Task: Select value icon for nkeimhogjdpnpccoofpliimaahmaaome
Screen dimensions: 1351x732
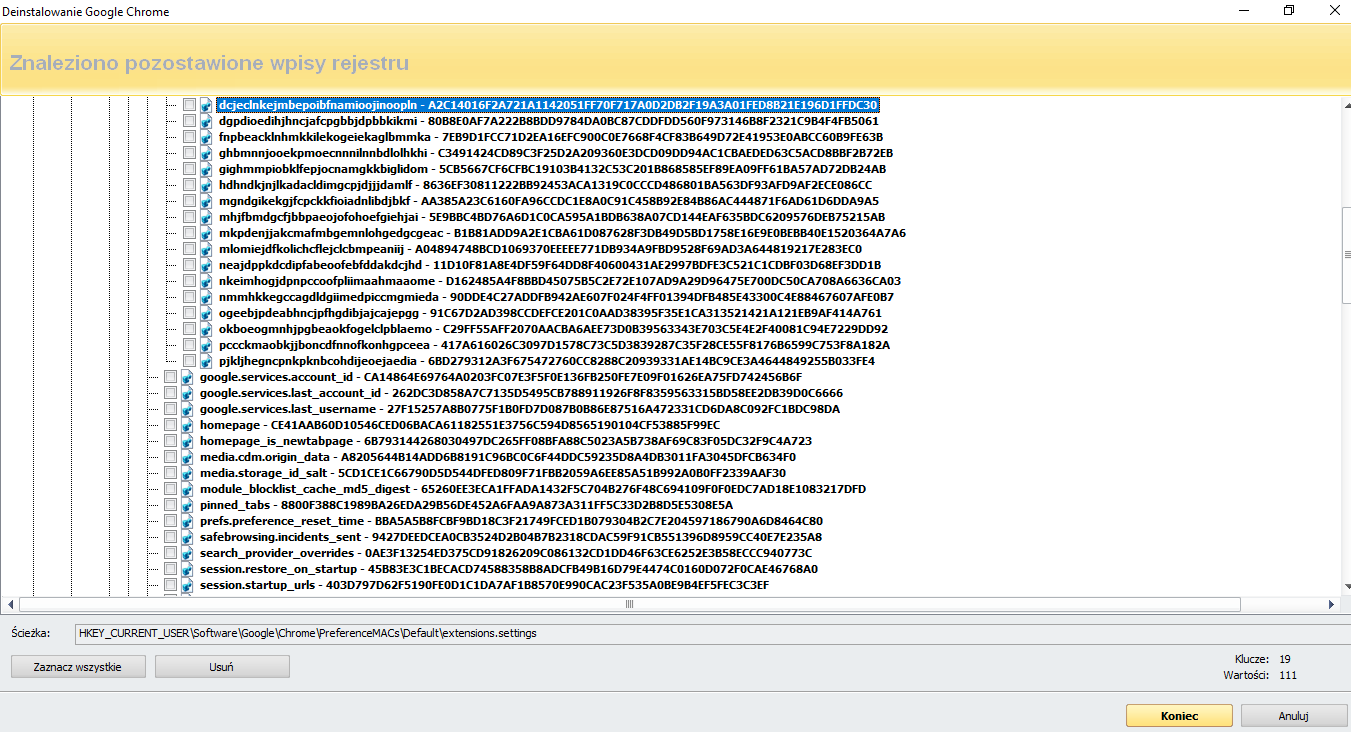Action: point(206,281)
